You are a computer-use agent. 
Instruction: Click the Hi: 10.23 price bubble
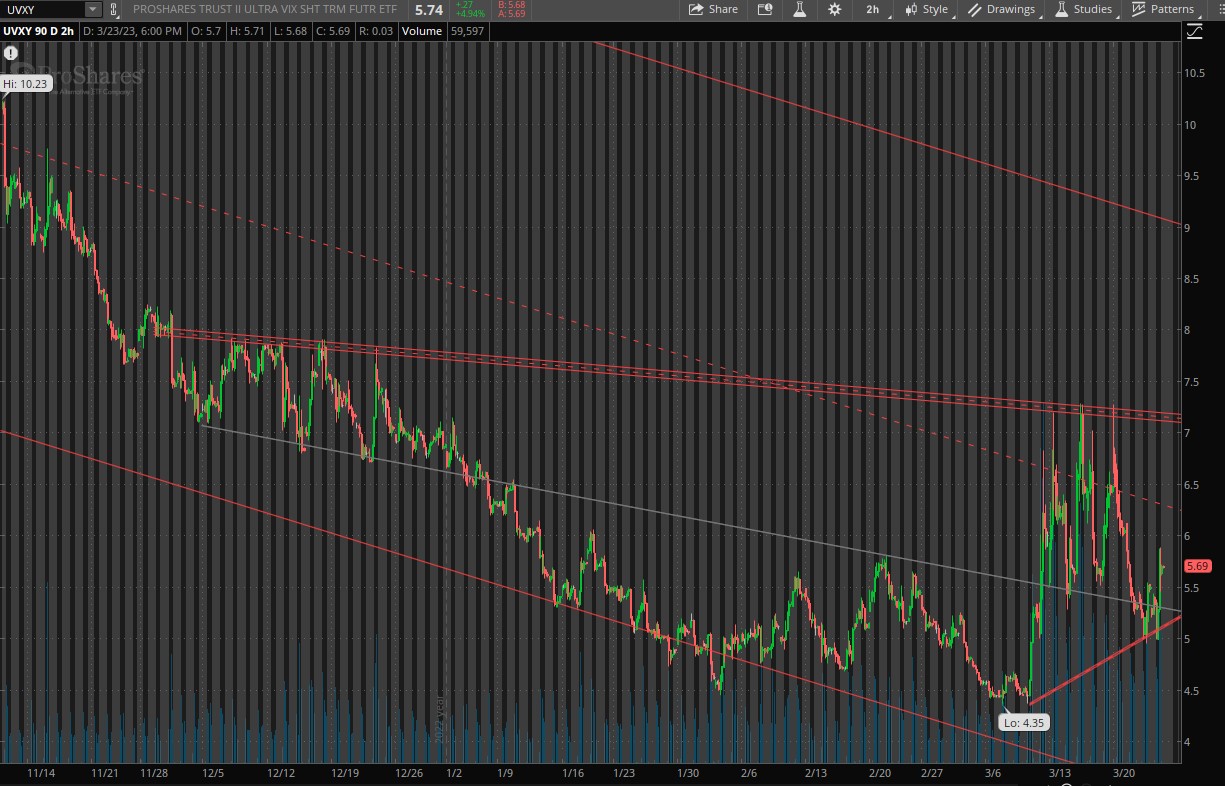25,84
